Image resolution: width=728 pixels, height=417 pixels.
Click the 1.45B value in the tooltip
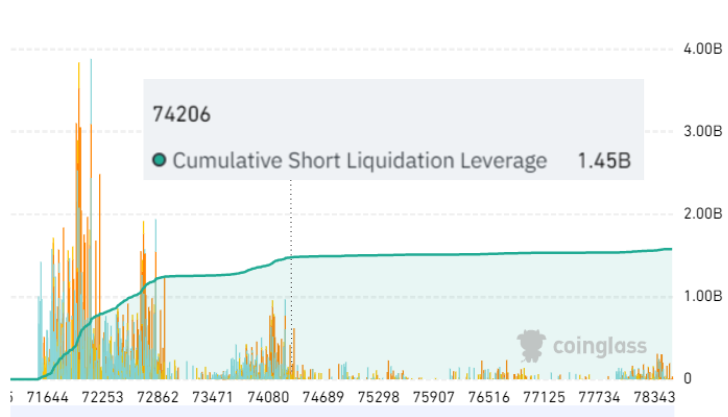click(604, 160)
